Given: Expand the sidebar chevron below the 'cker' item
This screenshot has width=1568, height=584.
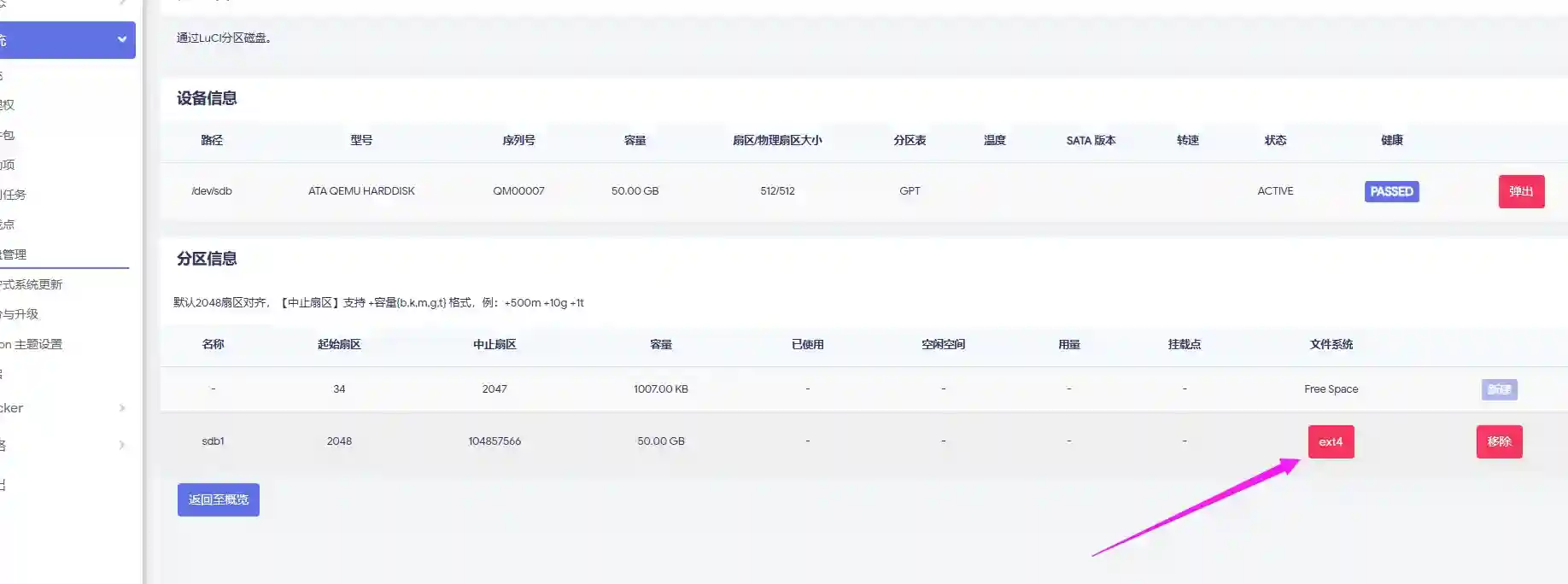Looking at the screenshot, I should [x=122, y=445].
